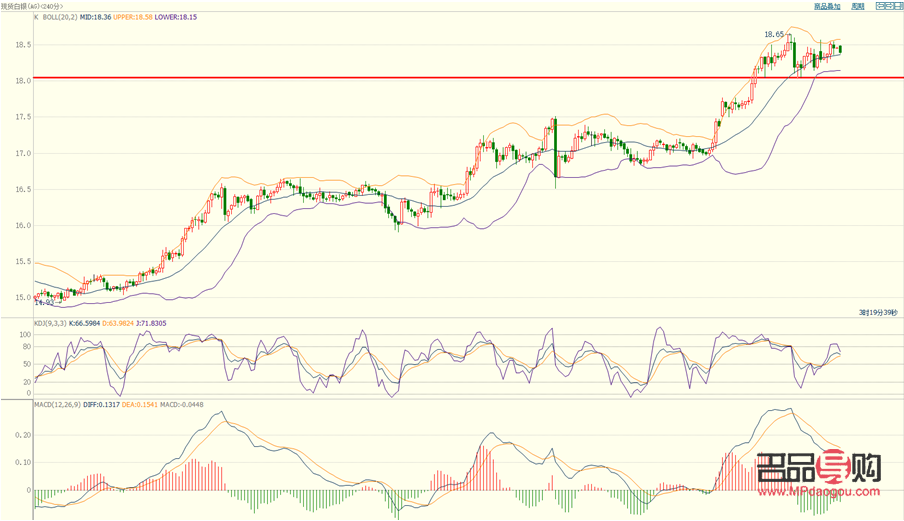Click the 14.93 low price marker
904x521 pixels.
coord(43,301)
